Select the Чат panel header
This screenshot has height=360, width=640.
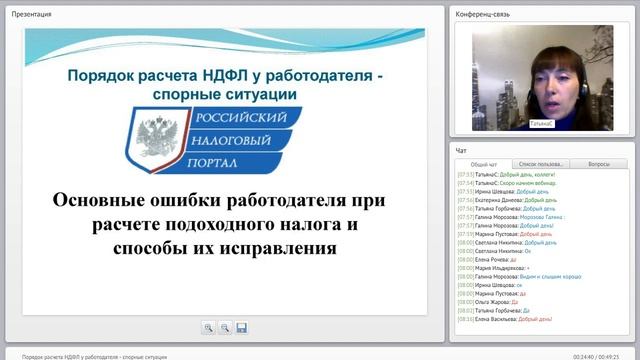click(461, 151)
